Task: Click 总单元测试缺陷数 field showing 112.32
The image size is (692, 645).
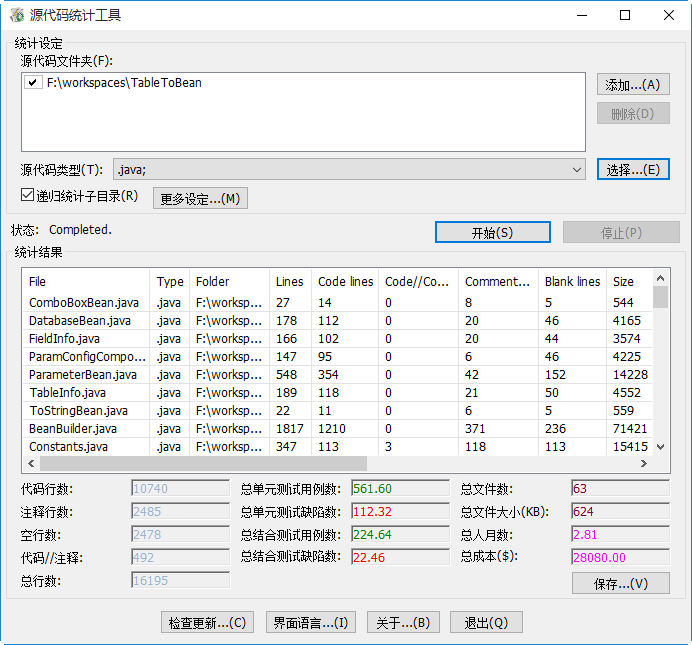Action: point(400,511)
